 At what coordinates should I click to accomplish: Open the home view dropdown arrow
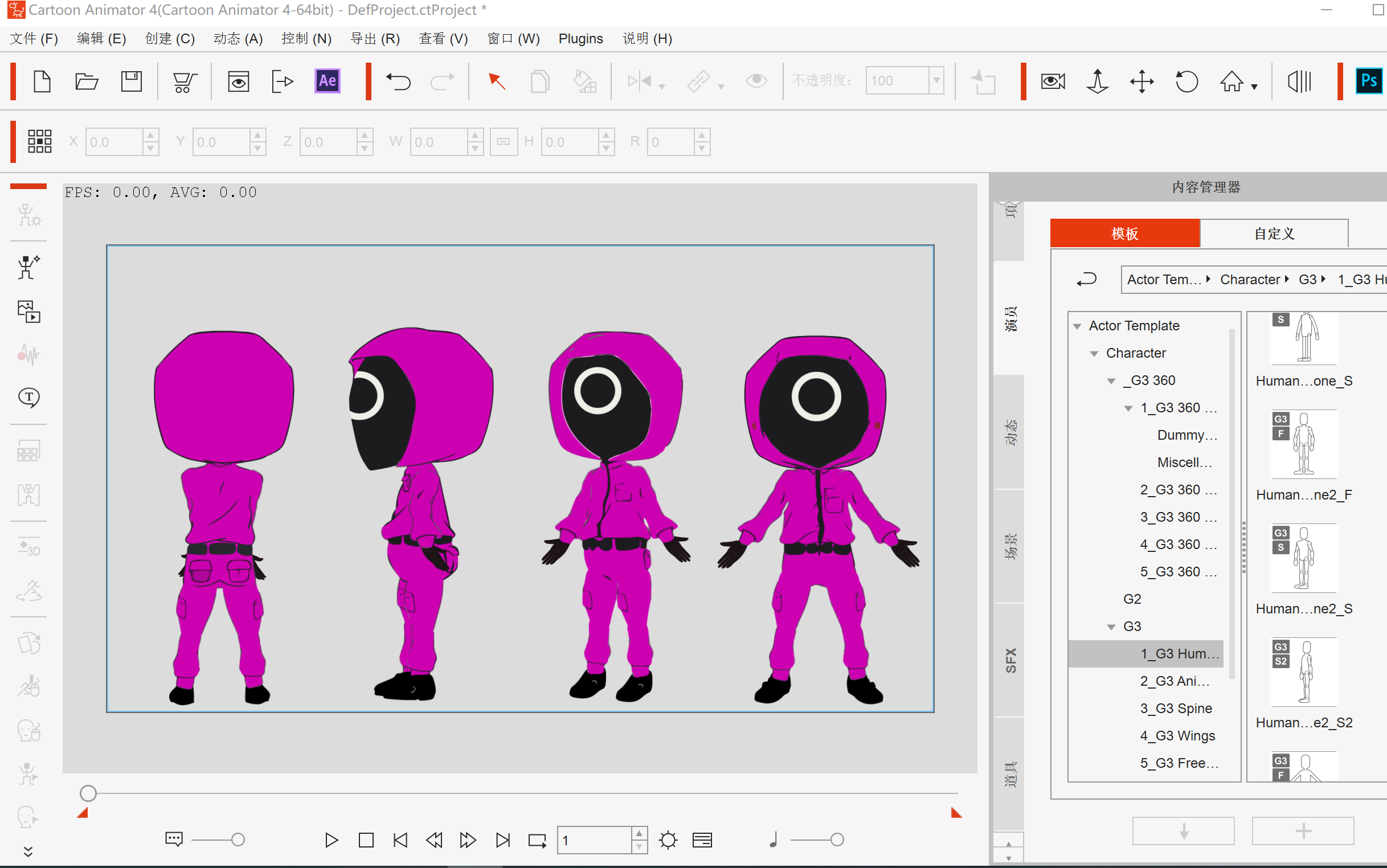1254,87
